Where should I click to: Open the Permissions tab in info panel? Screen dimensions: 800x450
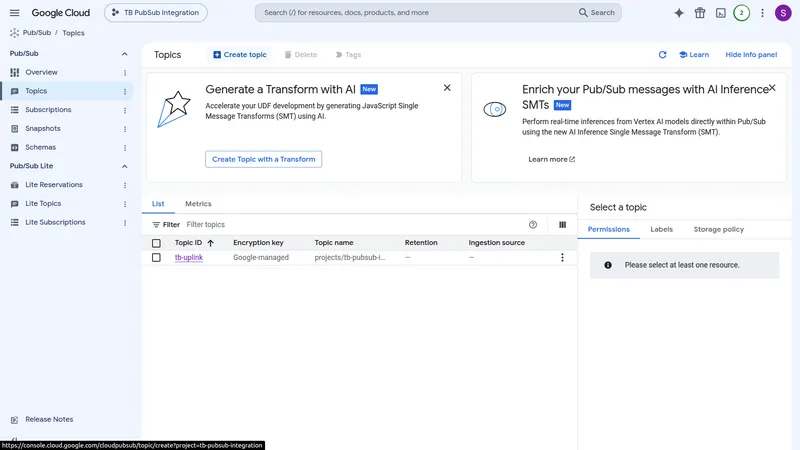609,229
